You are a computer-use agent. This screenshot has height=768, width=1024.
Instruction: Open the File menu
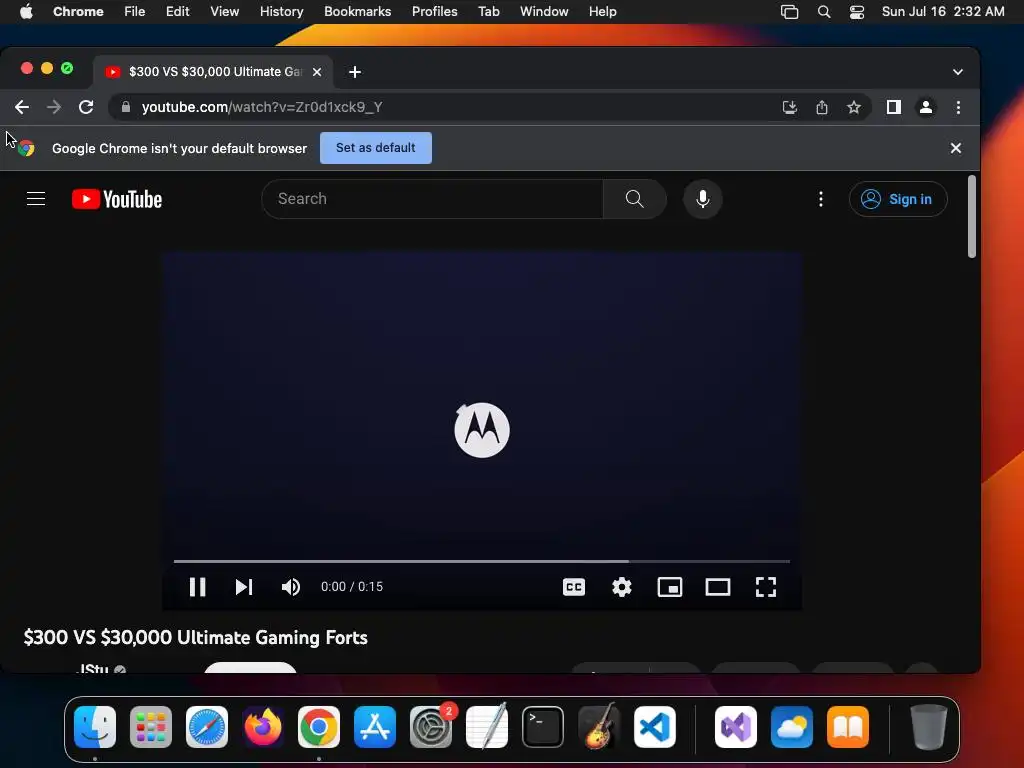coord(135,11)
